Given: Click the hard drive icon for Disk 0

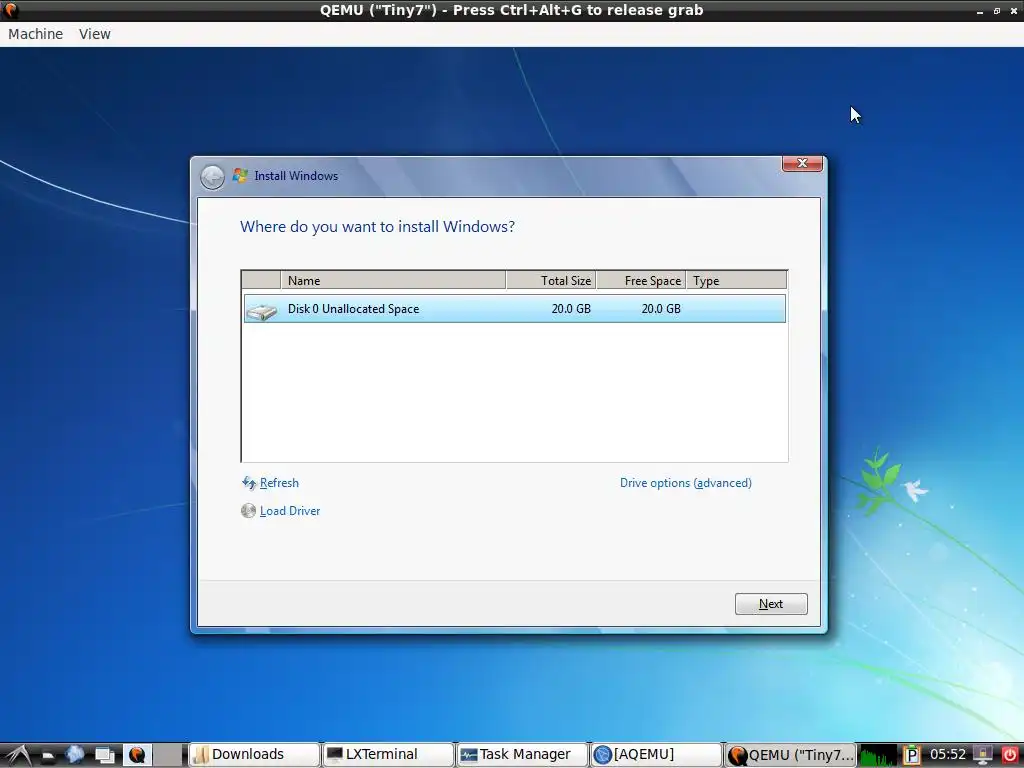Looking at the screenshot, I should pos(262,311).
